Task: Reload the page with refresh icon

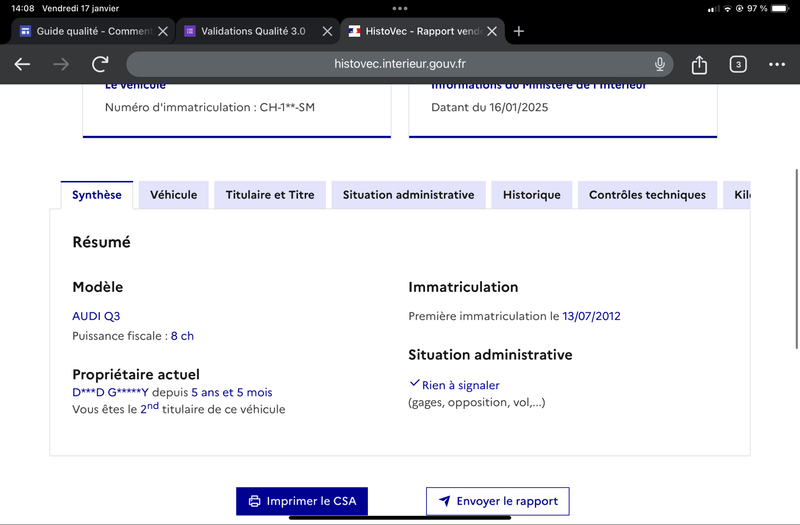Action: 101,64
